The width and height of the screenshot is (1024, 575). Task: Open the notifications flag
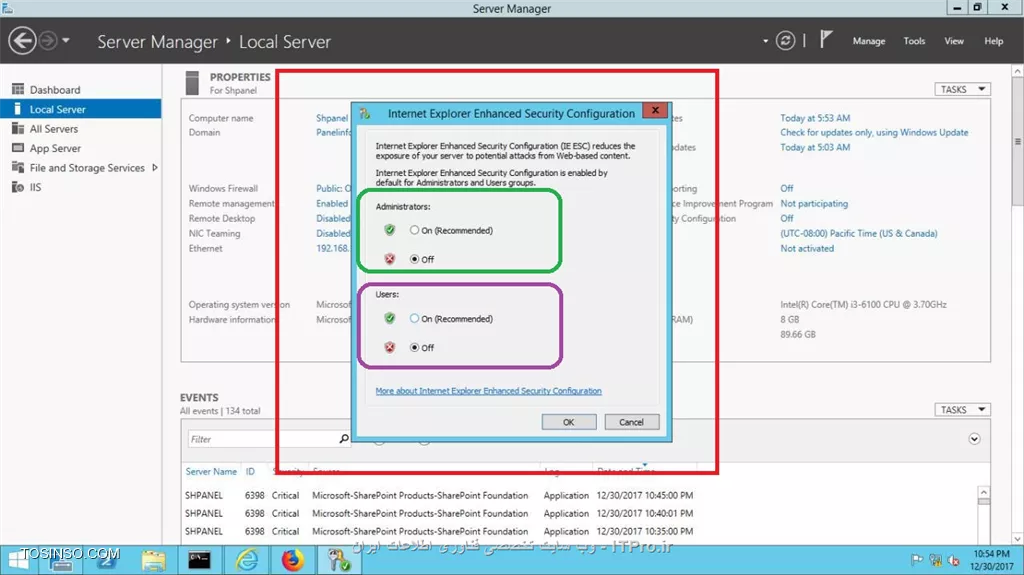[826, 39]
